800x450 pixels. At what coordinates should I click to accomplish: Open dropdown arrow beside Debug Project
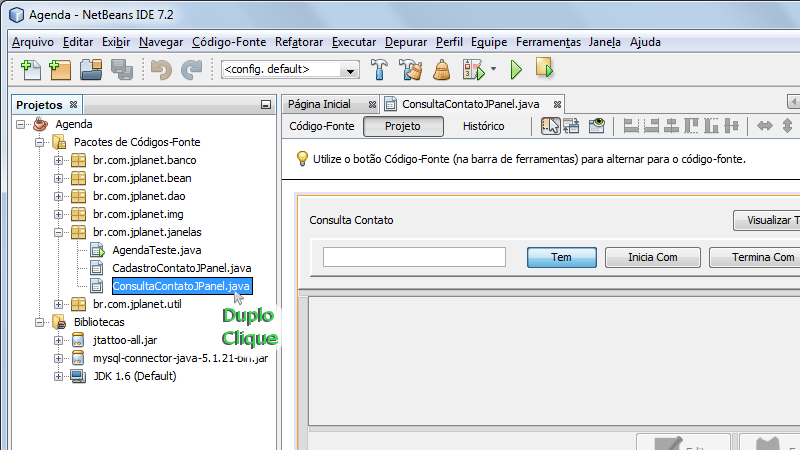[x=493, y=69]
